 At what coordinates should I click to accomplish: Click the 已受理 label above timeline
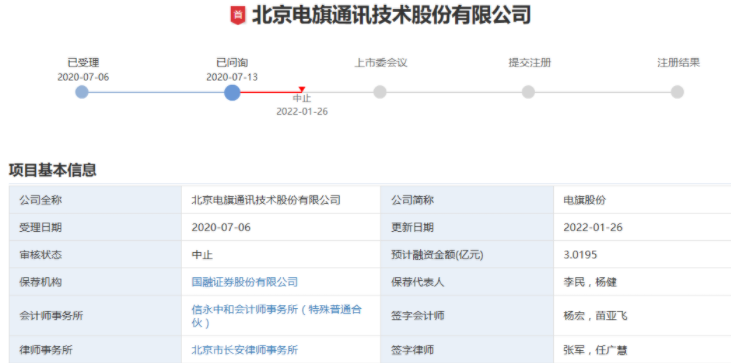coord(83,63)
